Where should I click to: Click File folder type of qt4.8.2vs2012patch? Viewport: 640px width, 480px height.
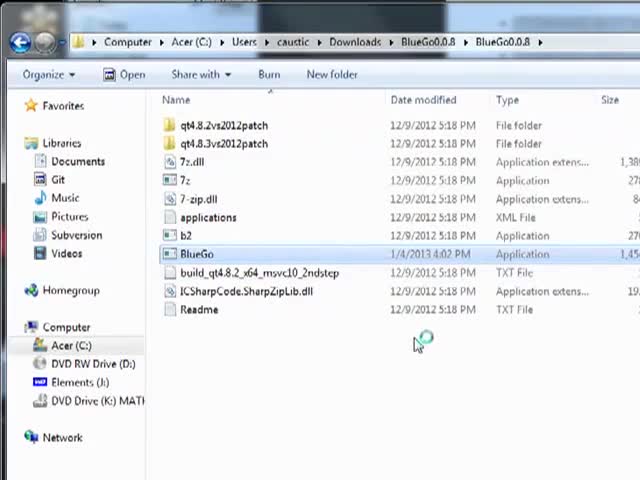(518, 125)
